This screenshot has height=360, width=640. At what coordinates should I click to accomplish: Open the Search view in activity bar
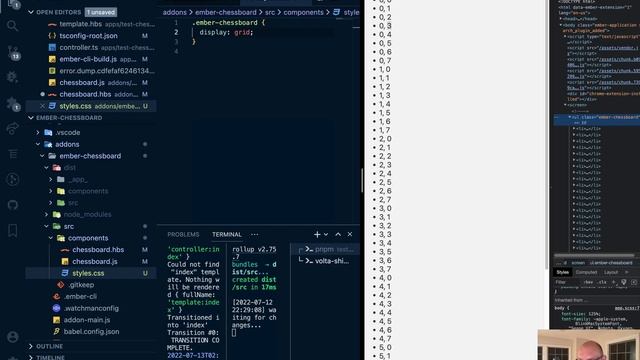[x=12, y=26]
